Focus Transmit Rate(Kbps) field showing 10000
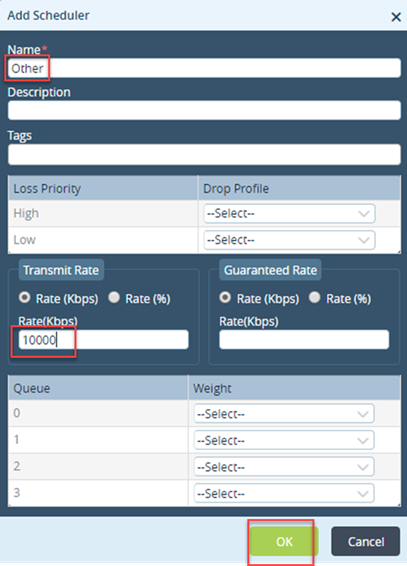 [x=104, y=340]
